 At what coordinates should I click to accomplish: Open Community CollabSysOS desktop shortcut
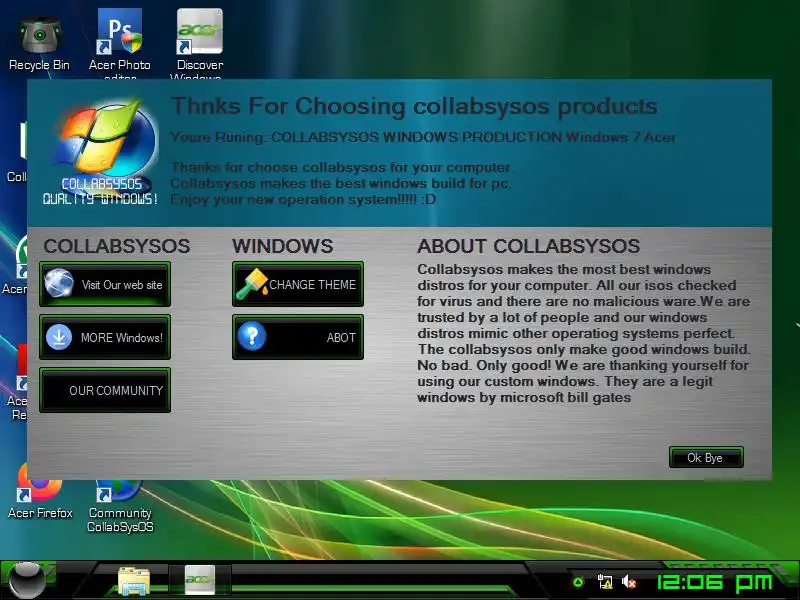click(x=120, y=505)
